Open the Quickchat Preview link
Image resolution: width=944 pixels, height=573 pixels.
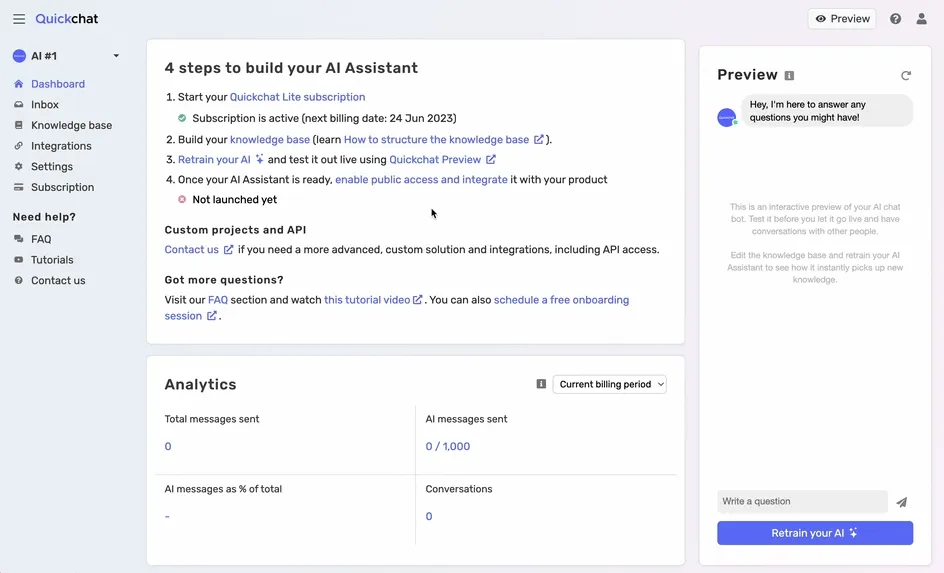click(442, 160)
